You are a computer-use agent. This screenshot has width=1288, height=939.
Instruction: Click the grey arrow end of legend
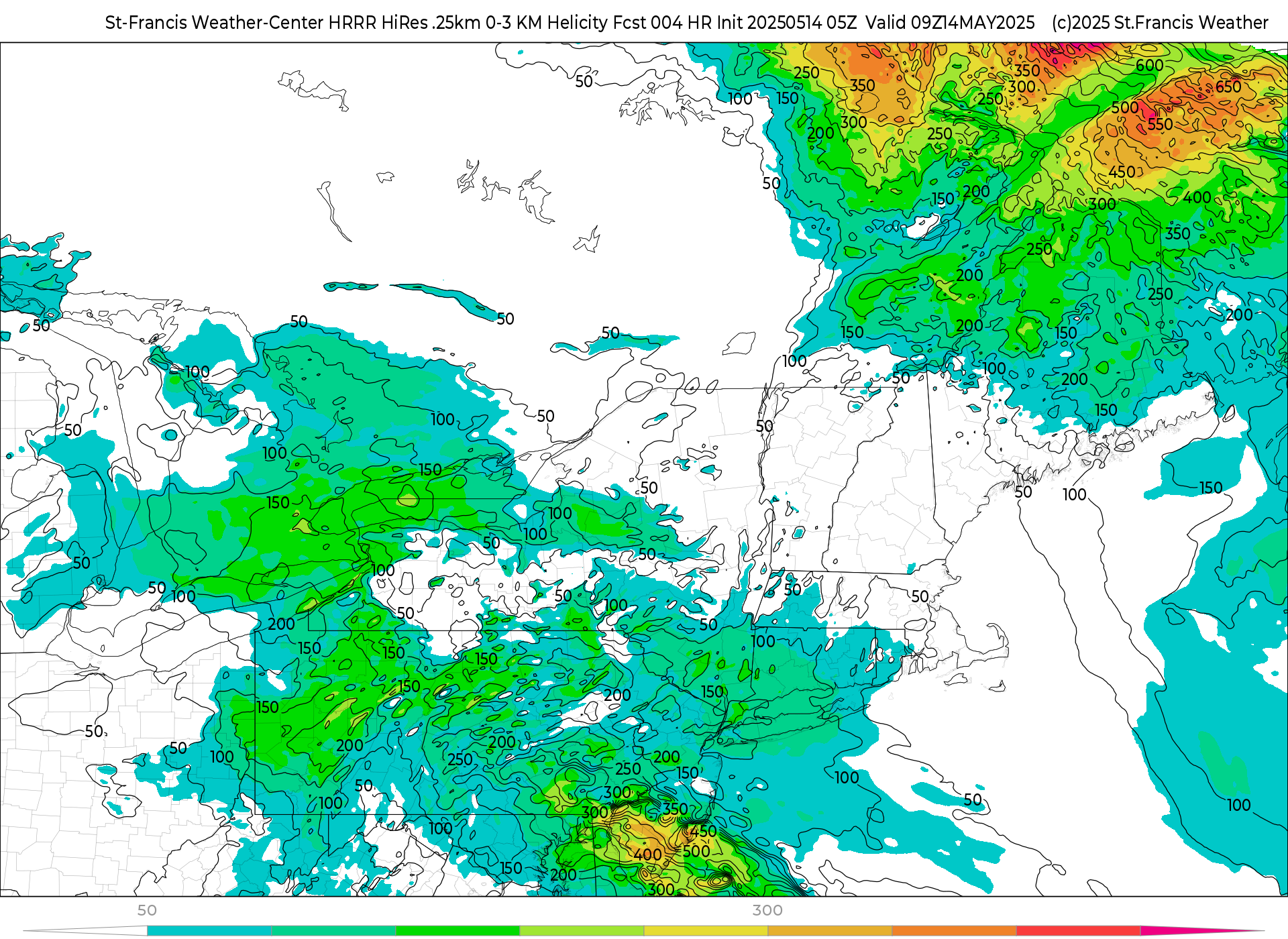point(85,931)
